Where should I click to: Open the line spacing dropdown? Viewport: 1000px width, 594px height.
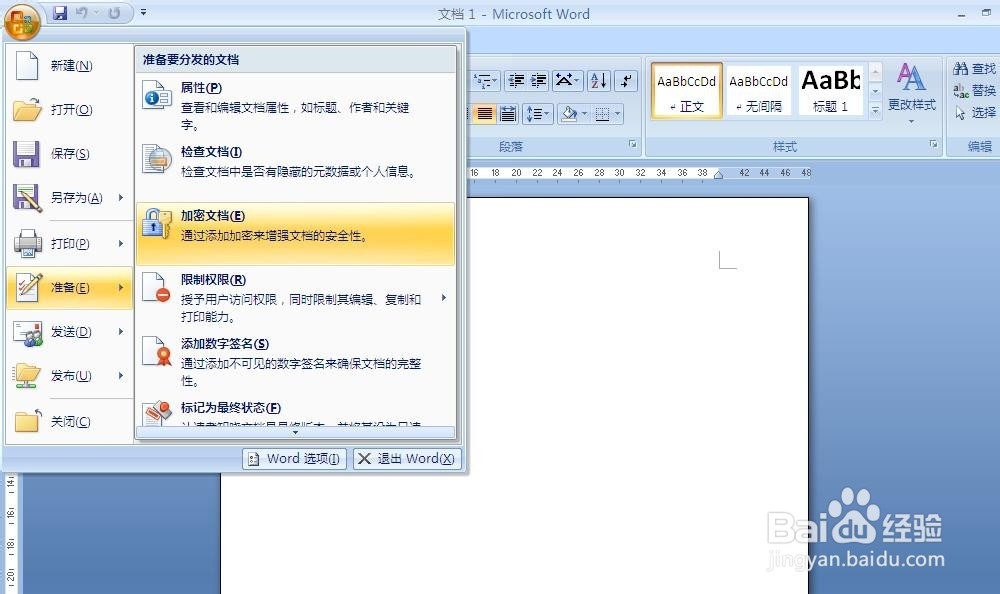pyautogui.click(x=538, y=114)
